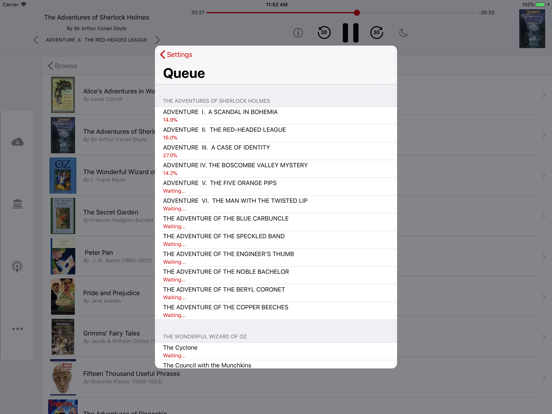Tap the Sherlock Holmes title in player header
Image resolution: width=552 pixels, height=414 pixels.
[96, 17]
